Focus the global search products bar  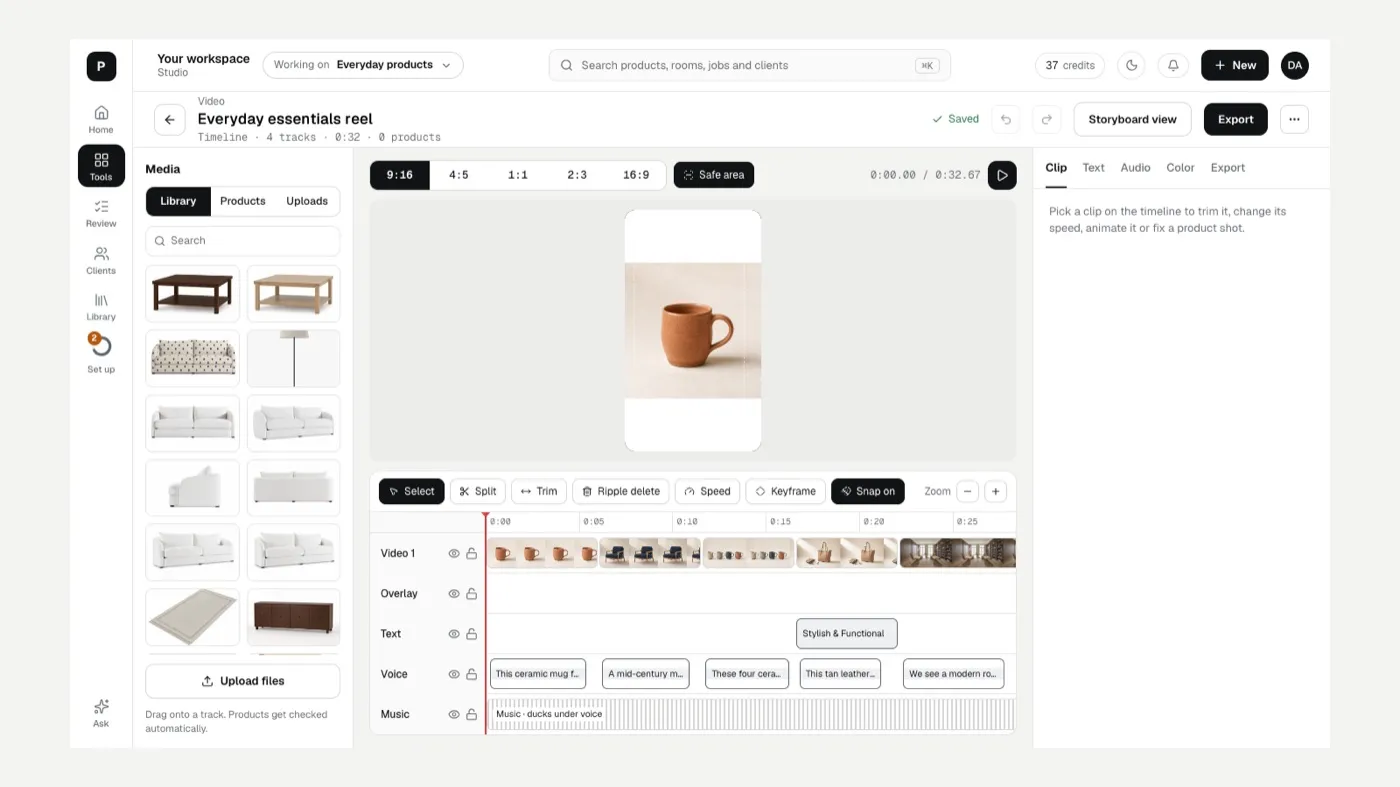coord(750,65)
